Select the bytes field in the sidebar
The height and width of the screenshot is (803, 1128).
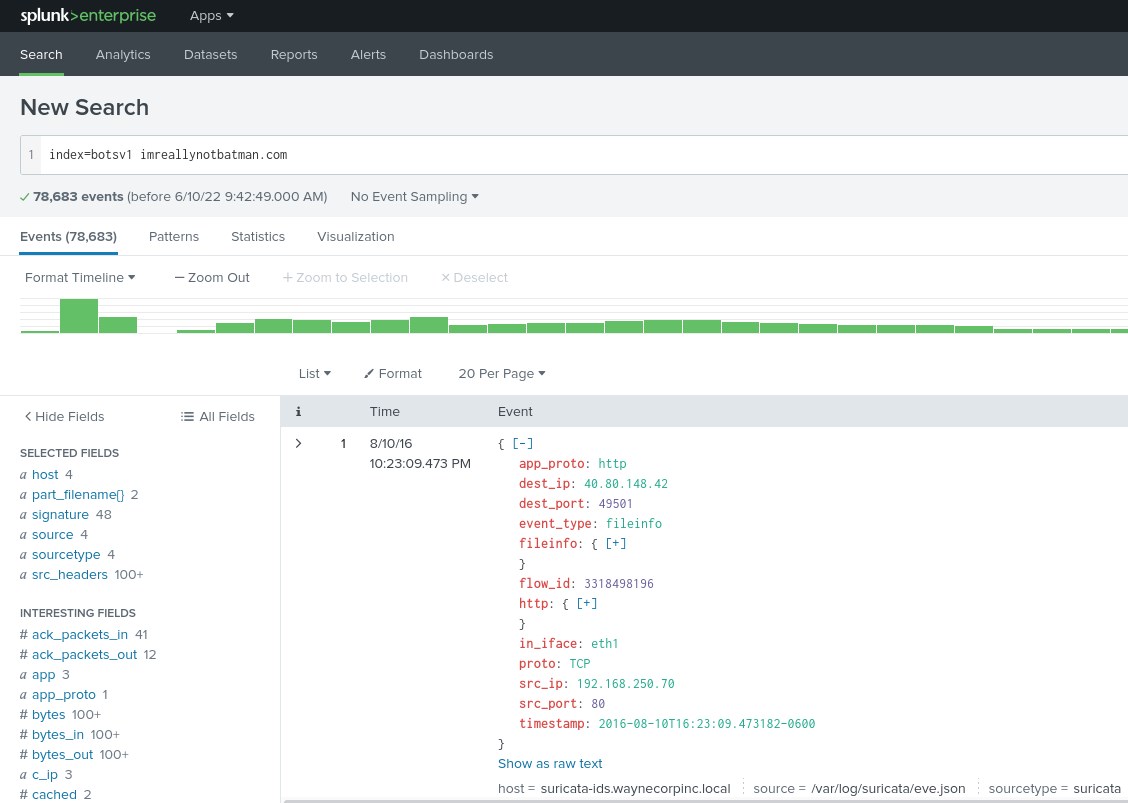(49, 715)
